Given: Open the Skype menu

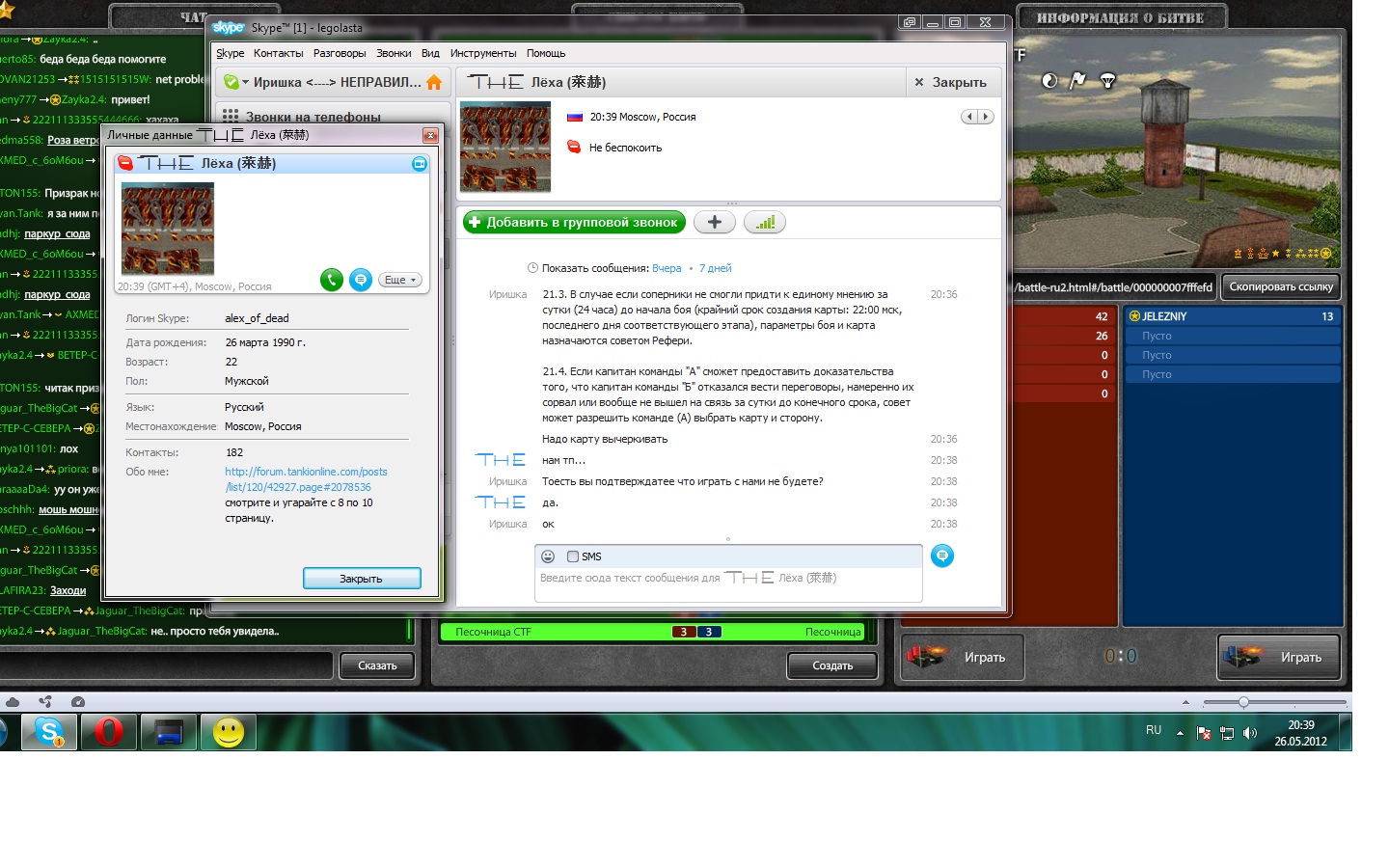Looking at the screenshot, I should 230,53.
